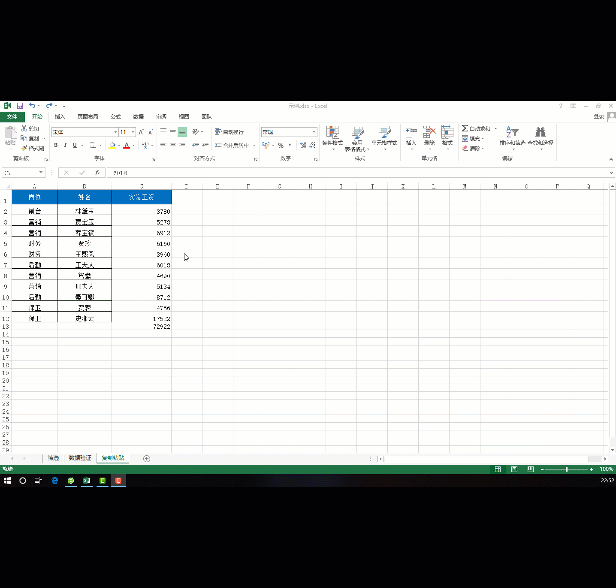Toggle underline formatting
616x588 pixels.
click(x=75, y=145)
